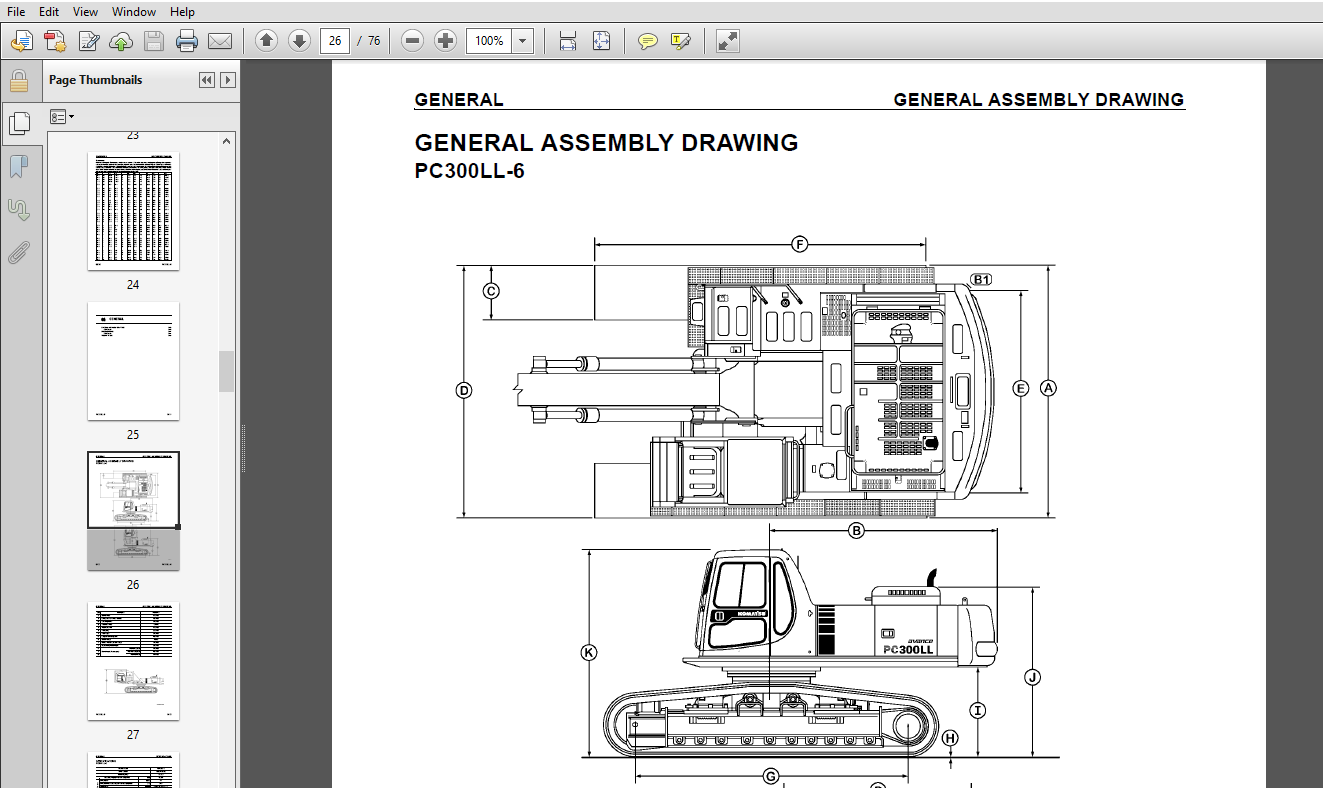Image resolution: width=1323 pixels, height=788 pixels.
Task: Click the 'Page Thumbnails' panel title
Action: tap(96, 80)
